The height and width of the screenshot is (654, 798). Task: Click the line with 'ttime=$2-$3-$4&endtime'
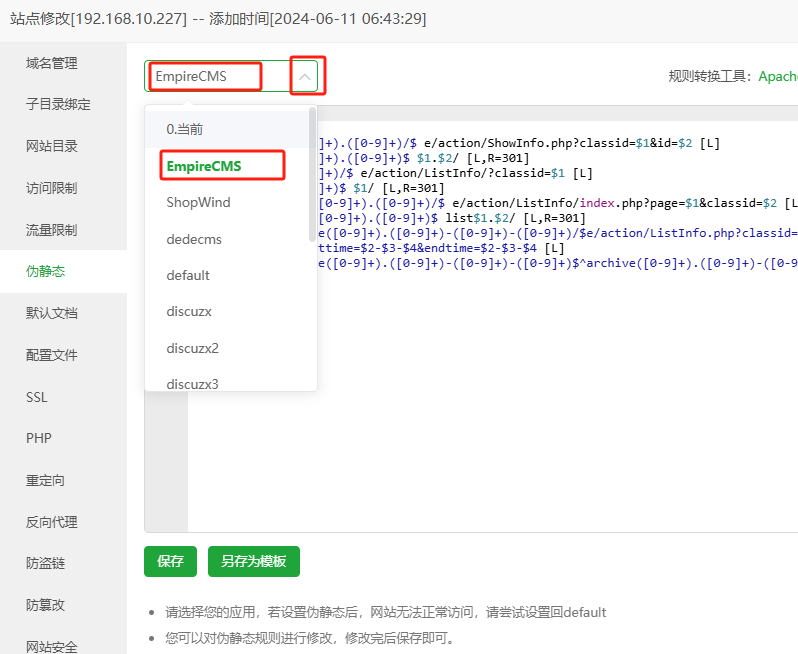(441, 248)
